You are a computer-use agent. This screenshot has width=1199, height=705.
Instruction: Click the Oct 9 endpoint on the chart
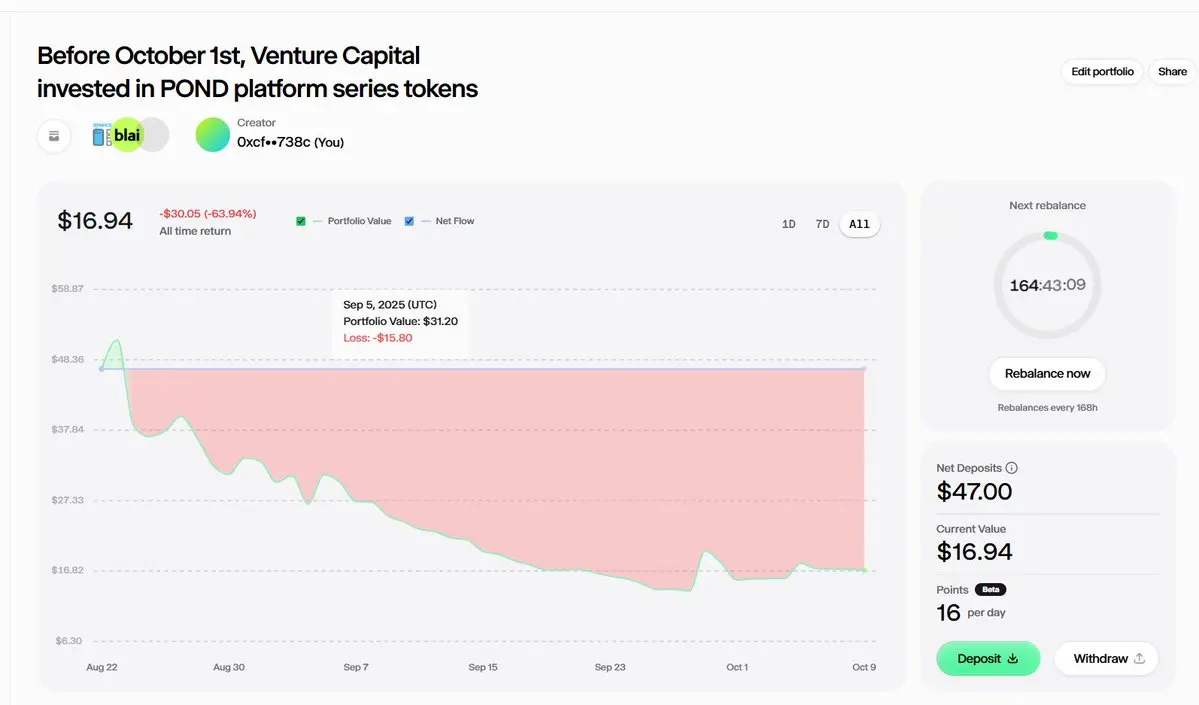864,570
